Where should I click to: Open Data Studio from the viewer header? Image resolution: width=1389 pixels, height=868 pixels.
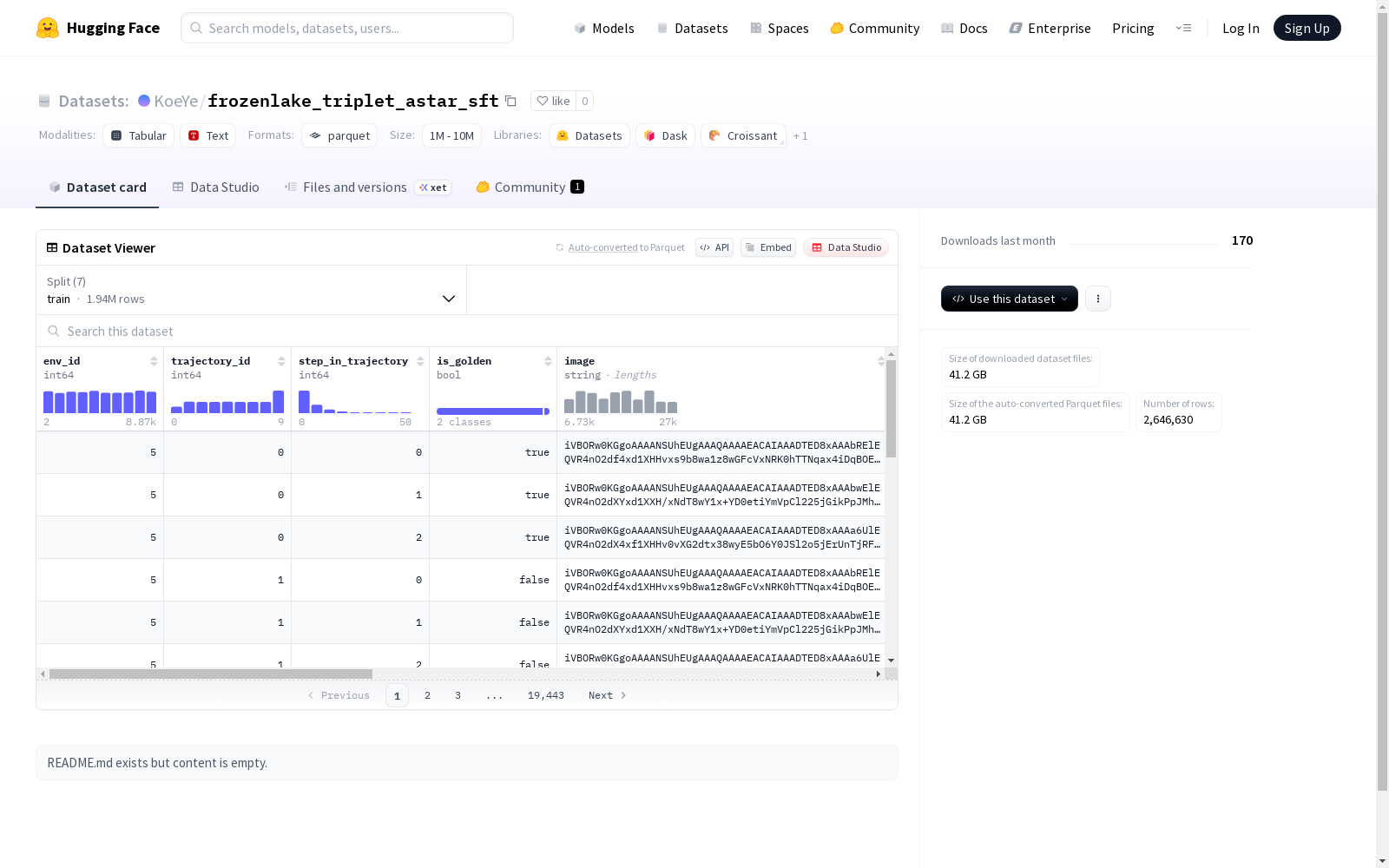[x=846, y=247]
